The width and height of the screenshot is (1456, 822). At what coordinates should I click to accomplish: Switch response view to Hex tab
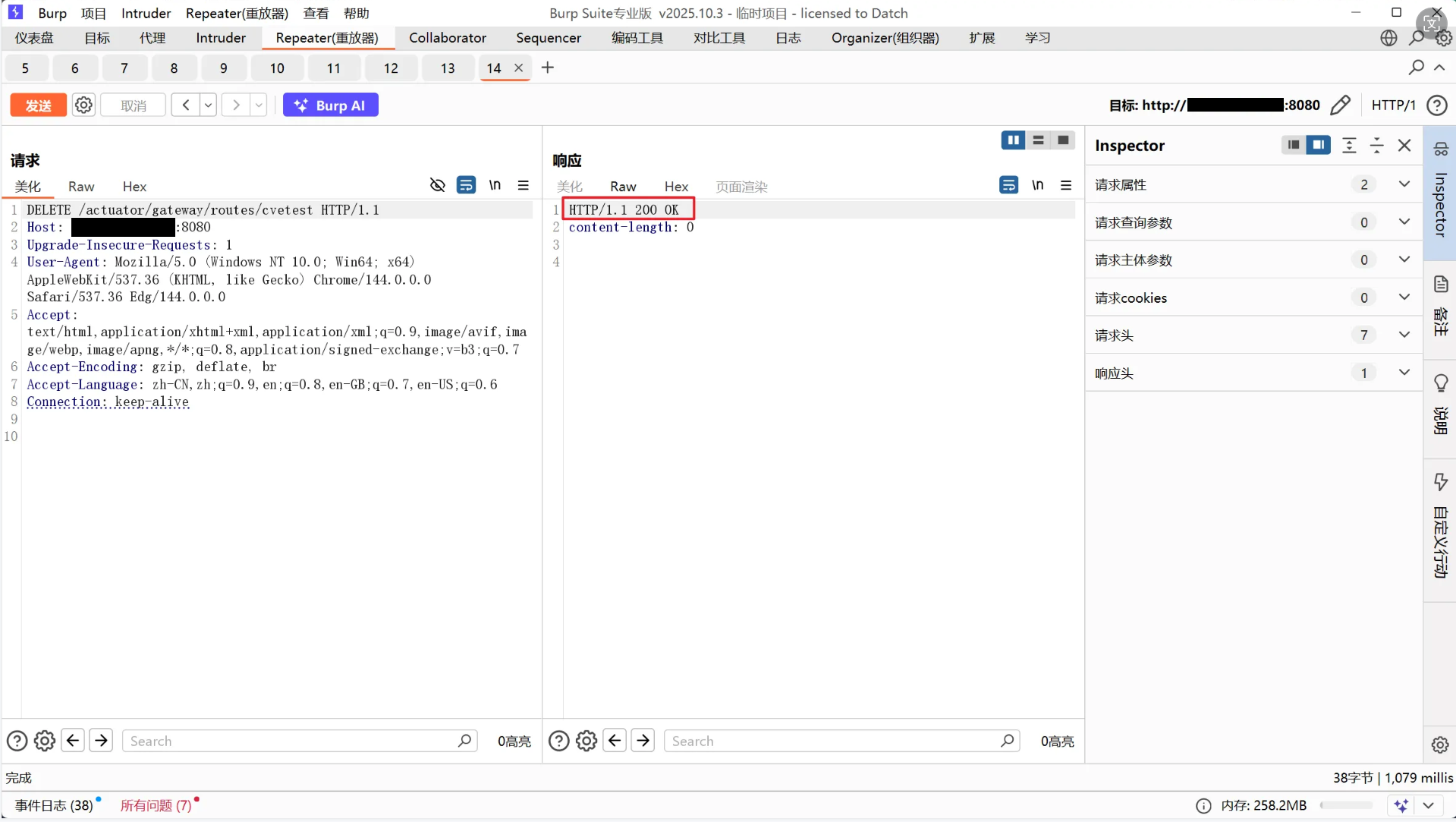pyautogui.click(x=676, y=187)
